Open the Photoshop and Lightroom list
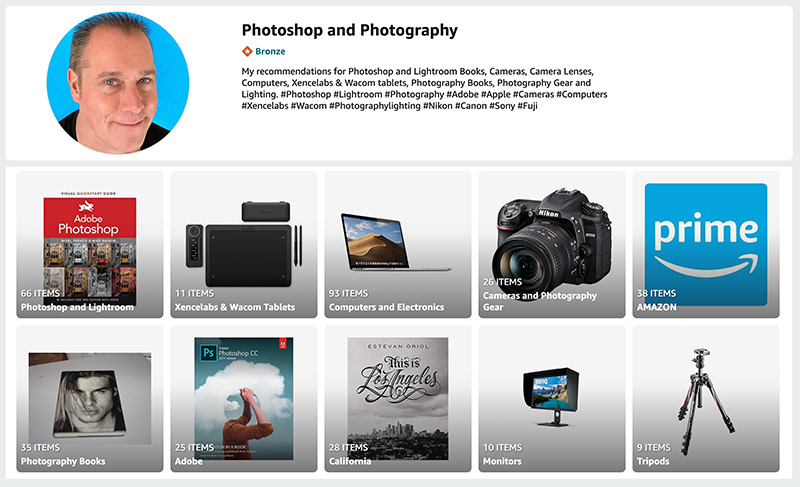 [90, 245]
